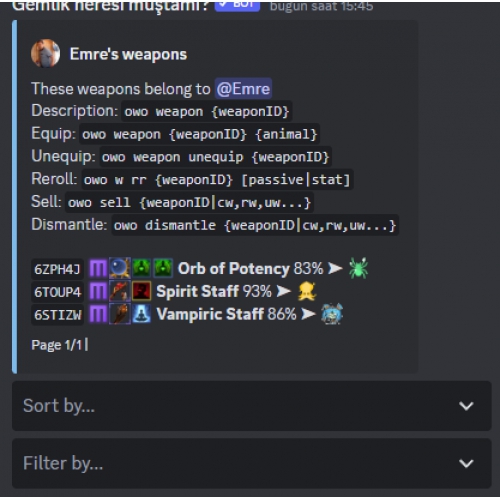The width and height of the screenshot is (500, 500).
Task: Click the Vampiric Staff weapon icon
Action: (x=120, y=314)
